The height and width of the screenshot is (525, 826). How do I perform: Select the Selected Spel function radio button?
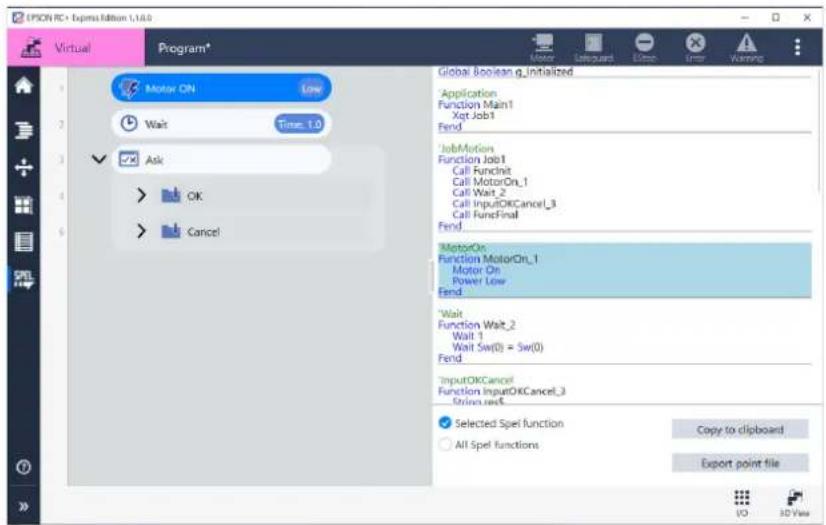[445, 423]
